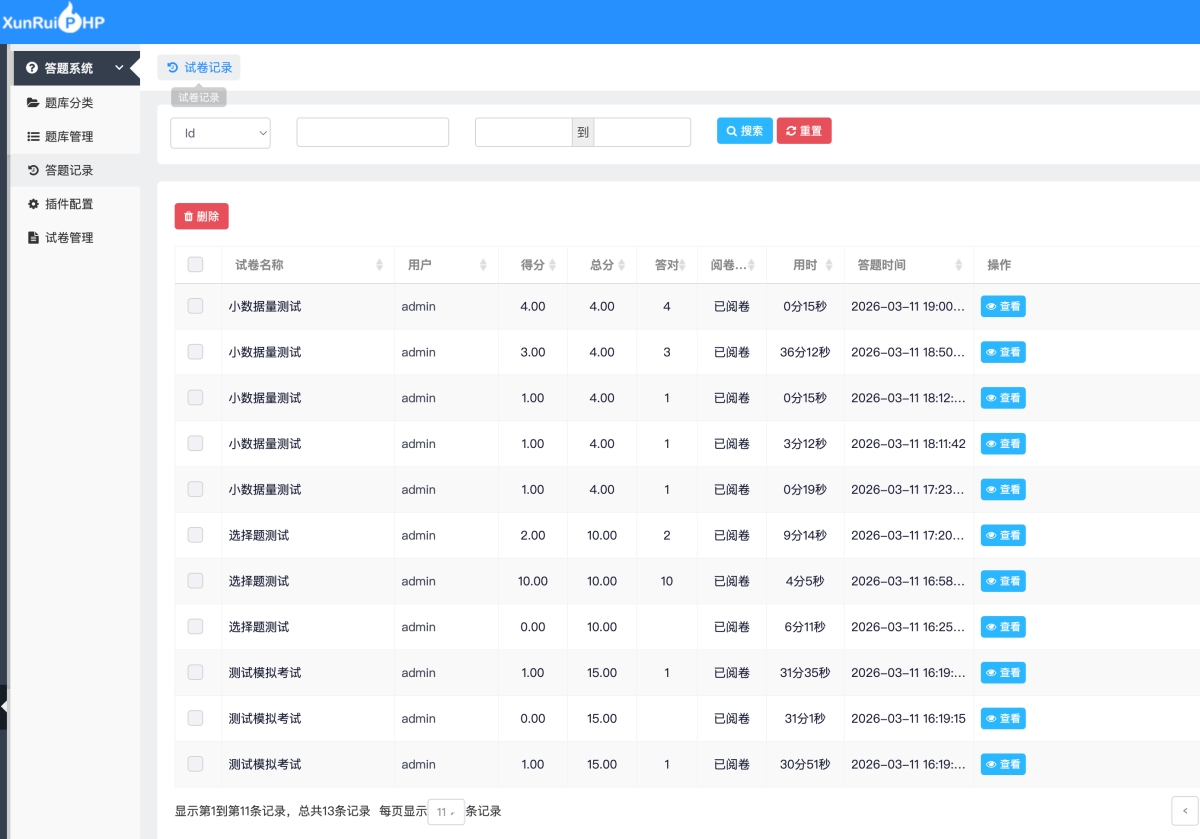This screenshot has width=1200, height=839.
Task: Check the last 测试模拟考试 row checkbox
Action: click(x=195, y=764)
